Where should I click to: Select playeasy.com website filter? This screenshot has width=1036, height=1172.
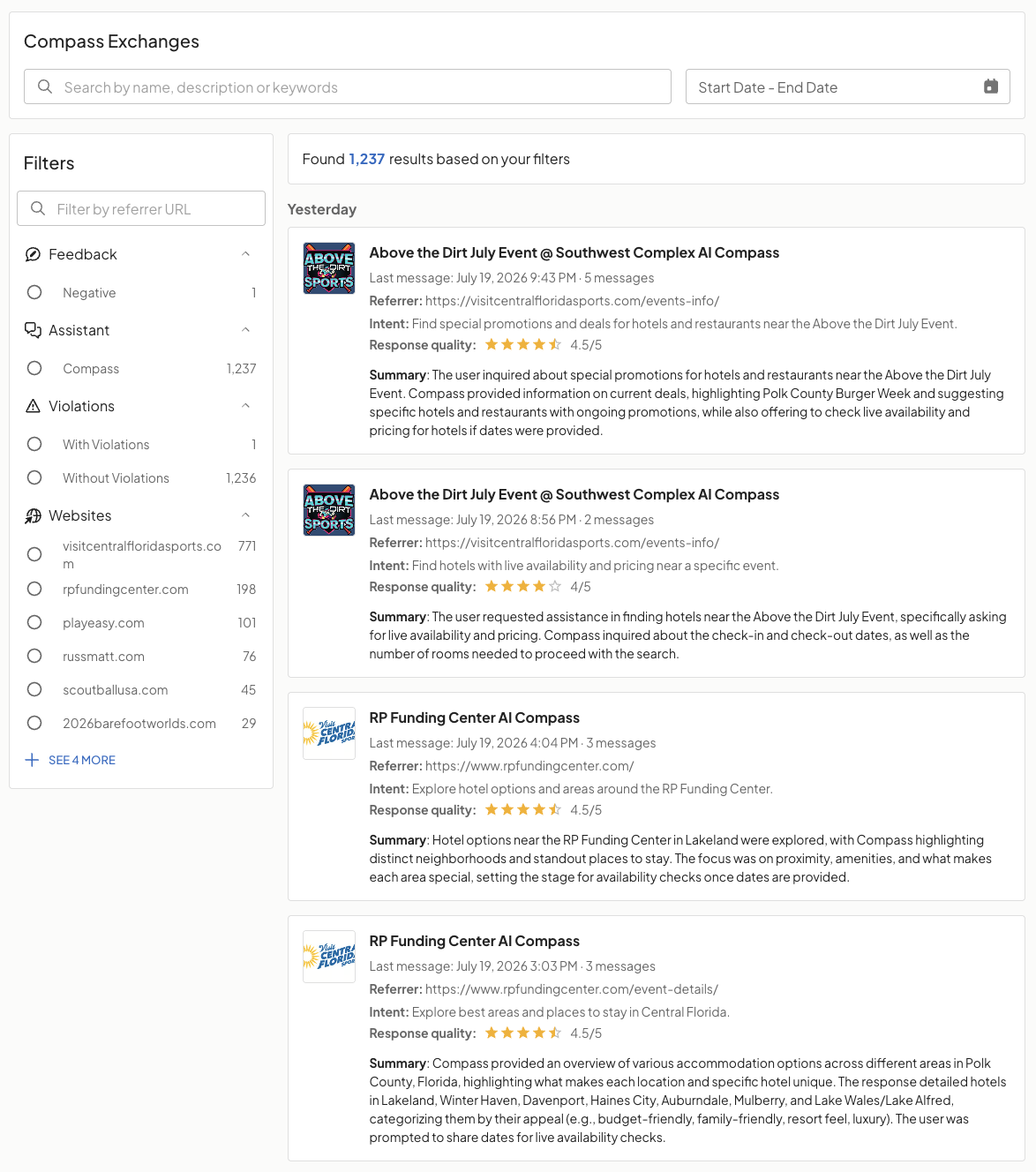click(34, 622)
